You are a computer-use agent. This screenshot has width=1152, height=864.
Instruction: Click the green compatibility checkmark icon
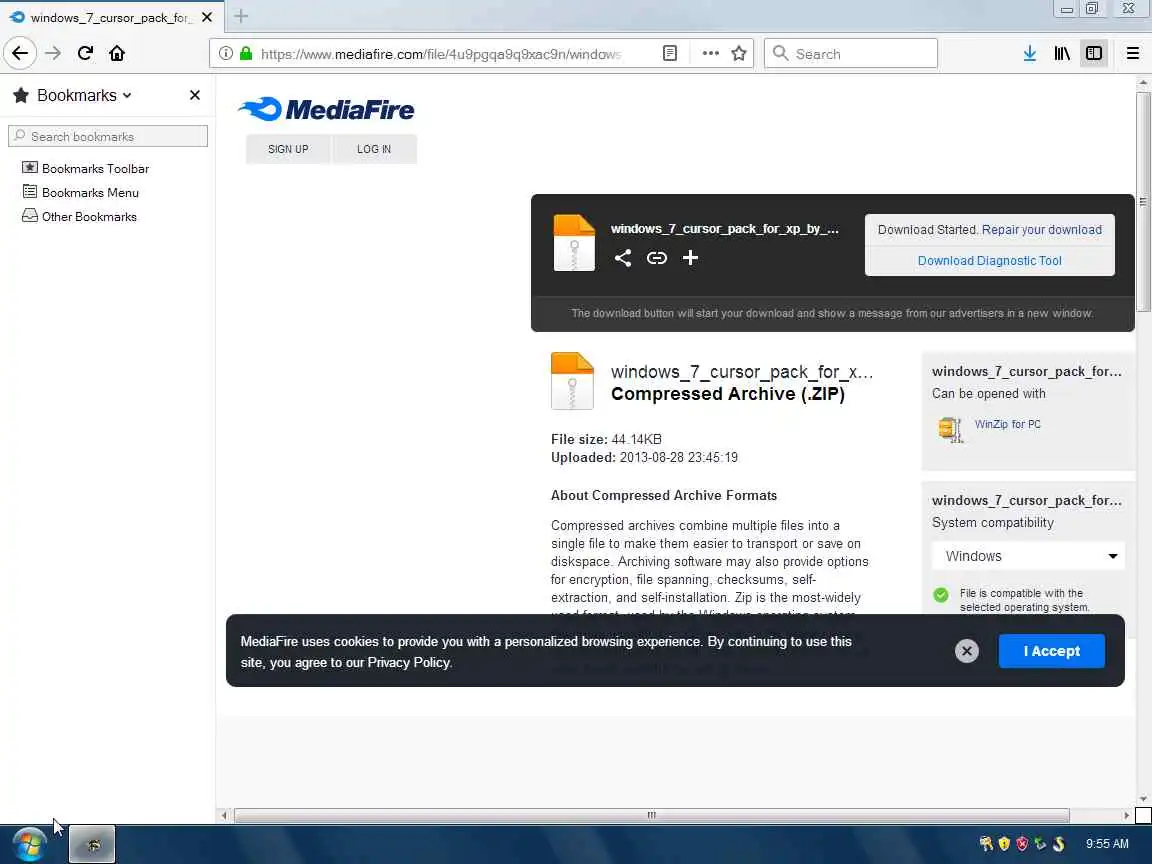940,595
